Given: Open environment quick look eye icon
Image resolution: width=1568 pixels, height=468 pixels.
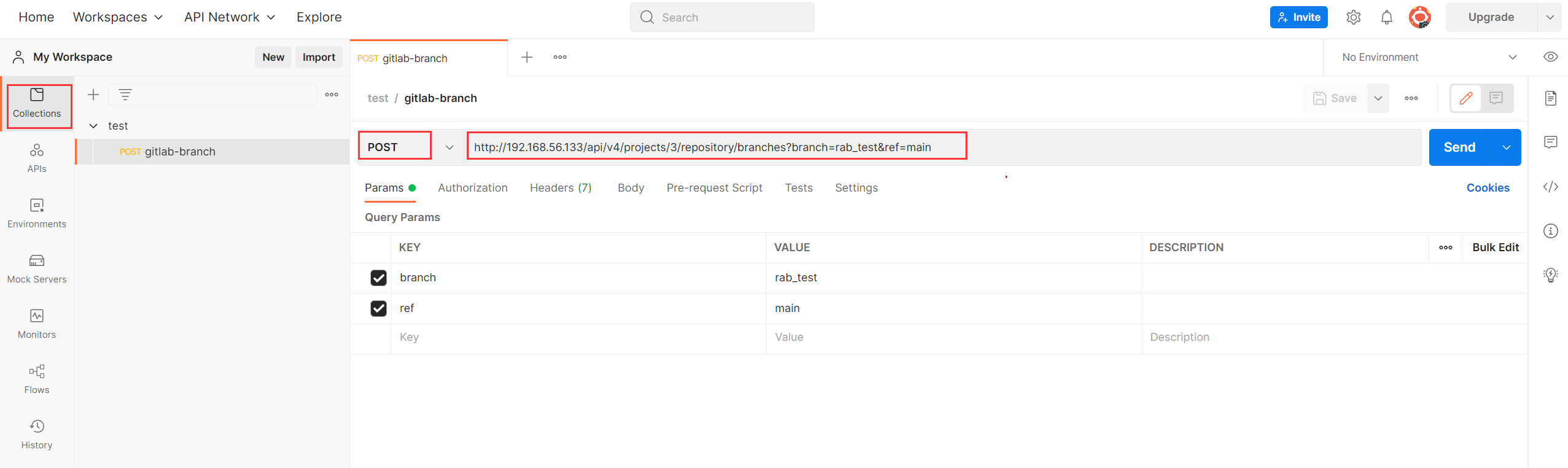Looking at the screenshot, I should [x=1551, y=57].
